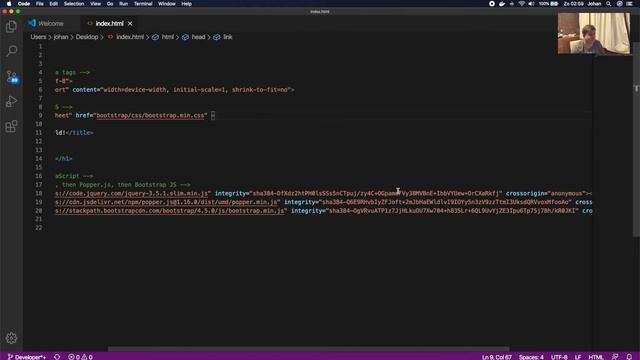Open the notifications bell in the status bar
Viewport: 640px width, 360px height.
pos(629,357)
